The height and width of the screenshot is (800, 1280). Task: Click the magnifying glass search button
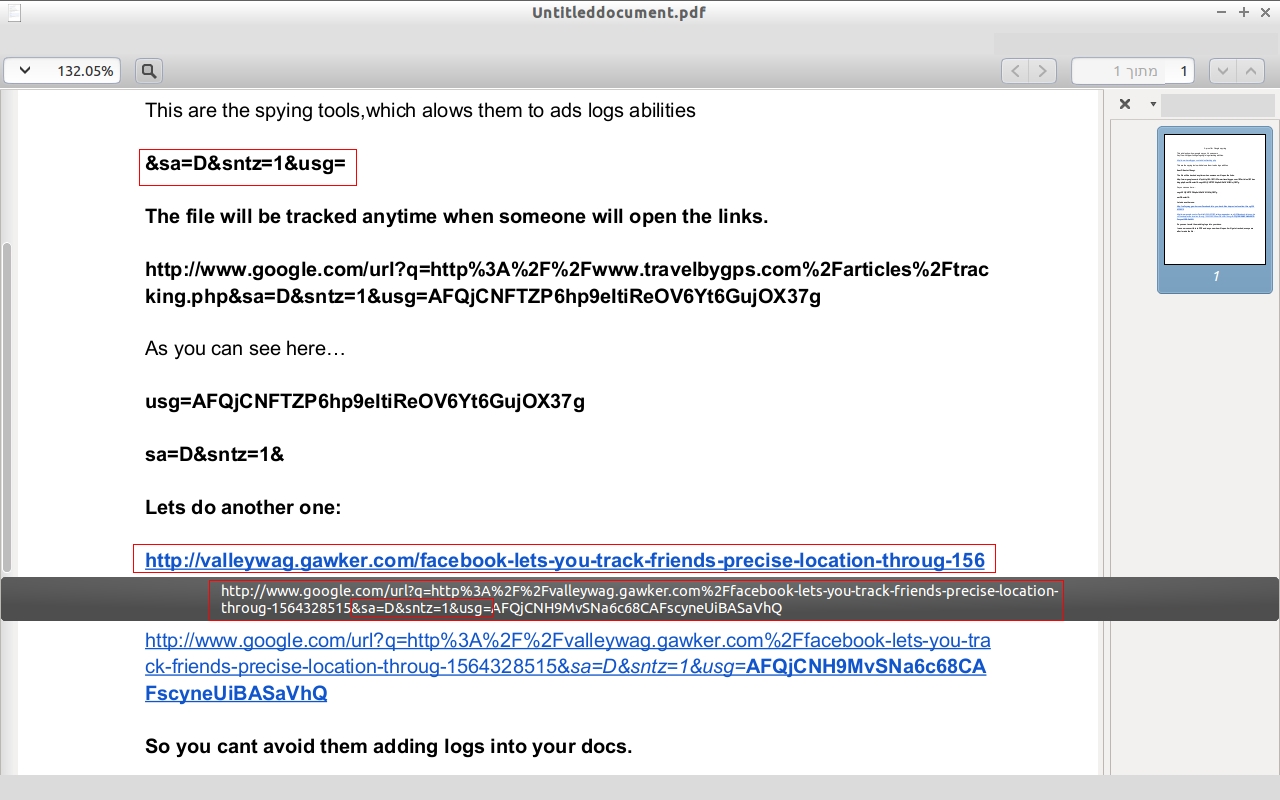coord(149,71)
